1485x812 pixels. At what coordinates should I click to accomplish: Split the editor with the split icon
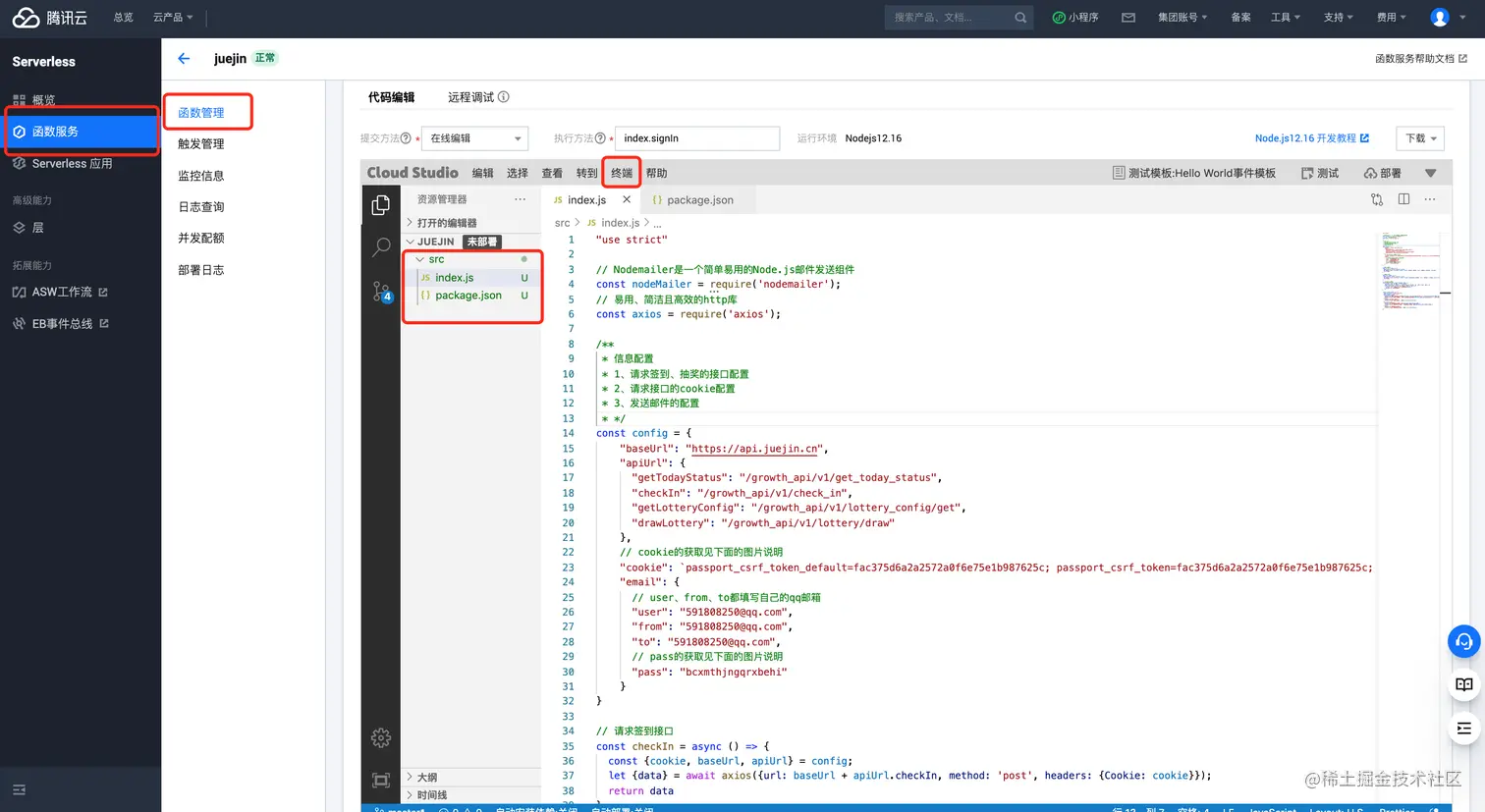pos(1403,199)
